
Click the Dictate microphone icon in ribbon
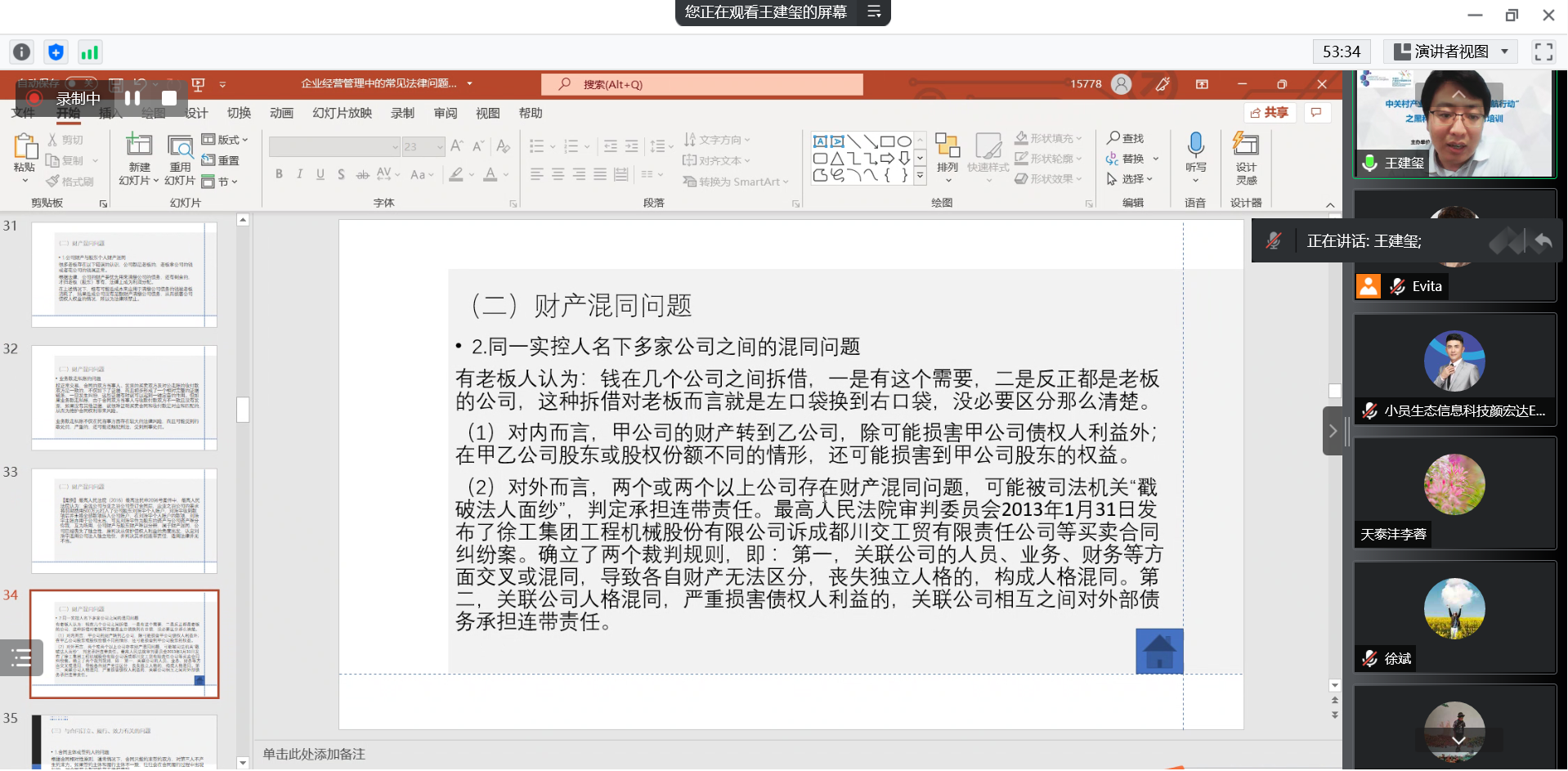(x=1195, y=146)
